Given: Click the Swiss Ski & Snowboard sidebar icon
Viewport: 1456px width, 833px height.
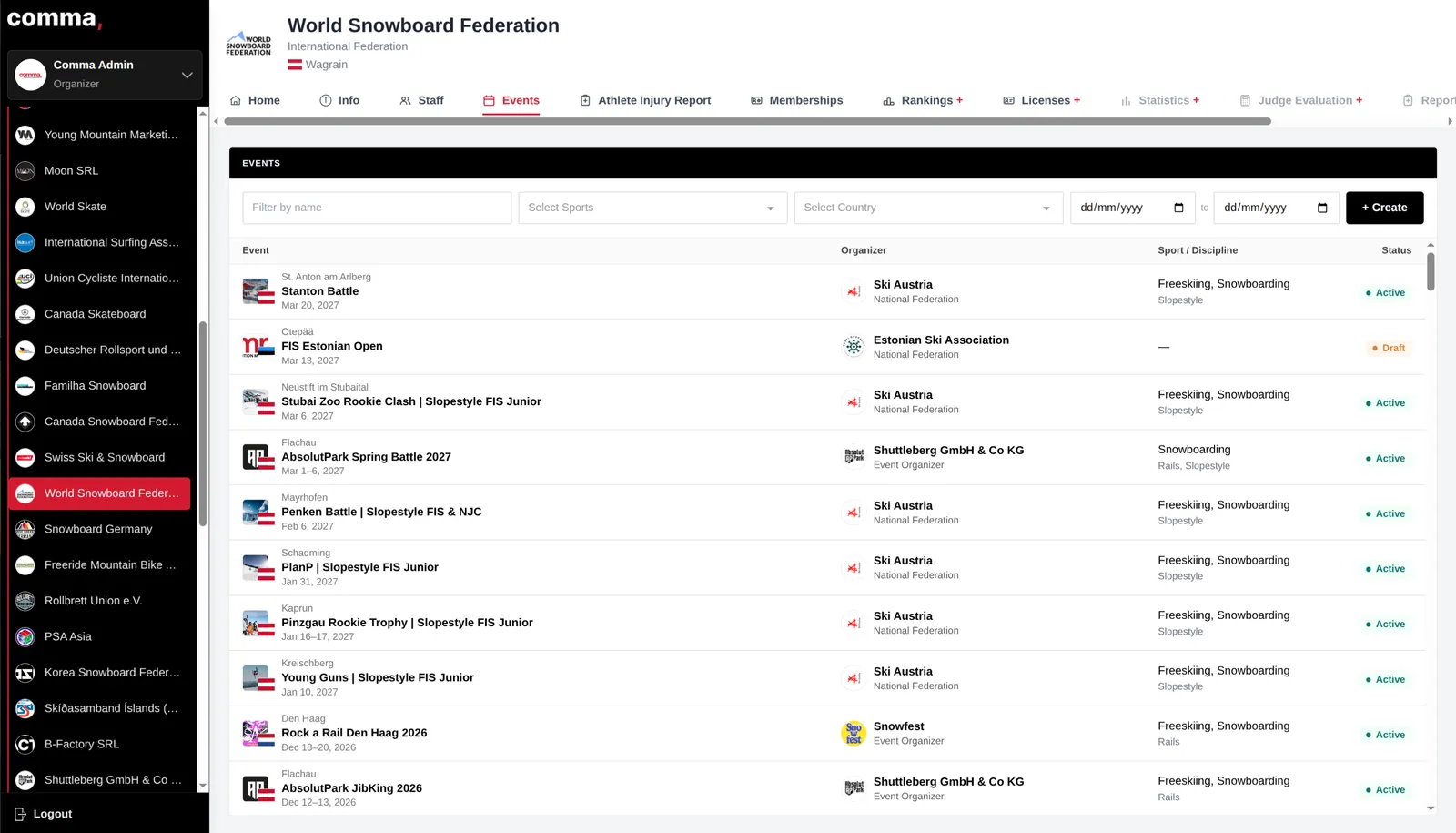Looking at the screenshot, I should pyautogui.click(x=25, y=457).
